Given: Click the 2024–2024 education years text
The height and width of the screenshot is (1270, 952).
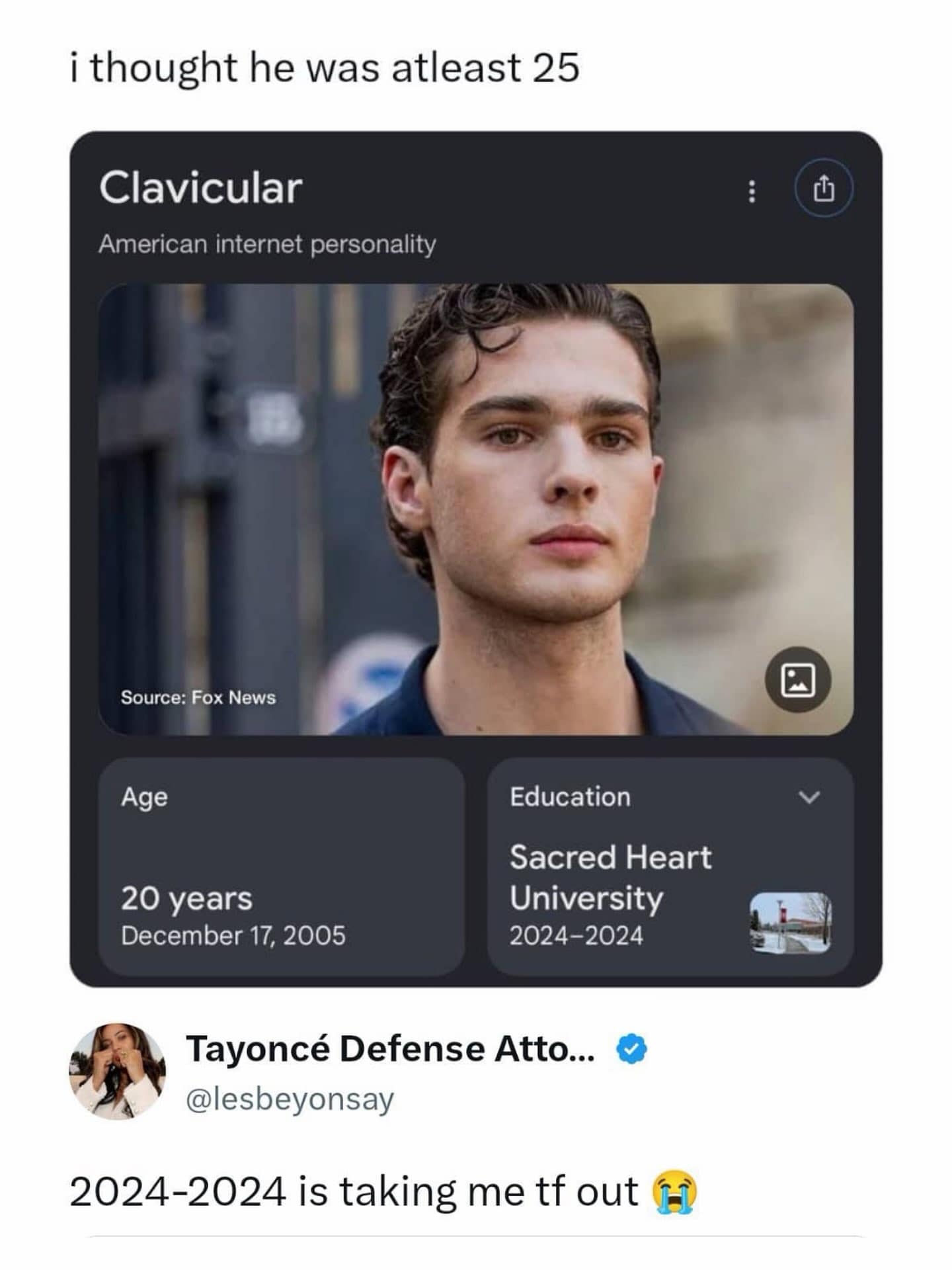Looking at the screenshot, I should point(576,935).
